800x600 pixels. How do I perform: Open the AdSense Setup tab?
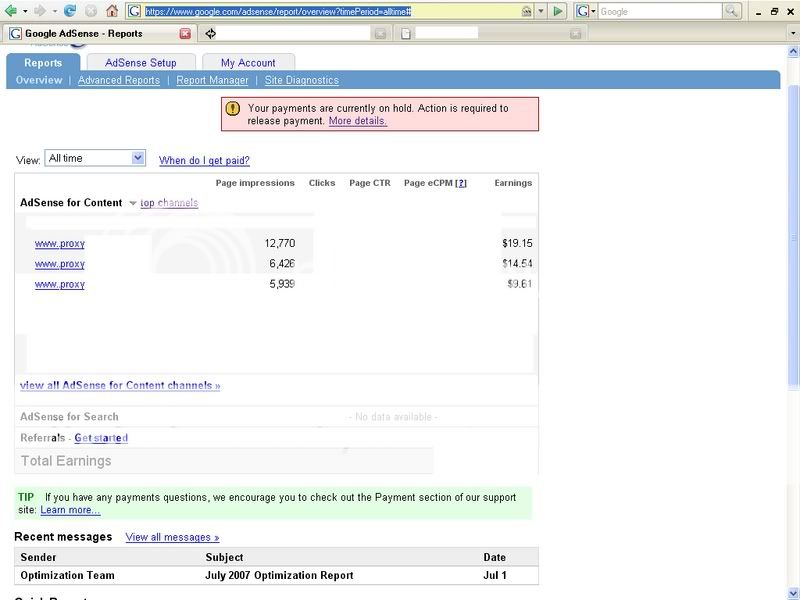click(141, 63)
